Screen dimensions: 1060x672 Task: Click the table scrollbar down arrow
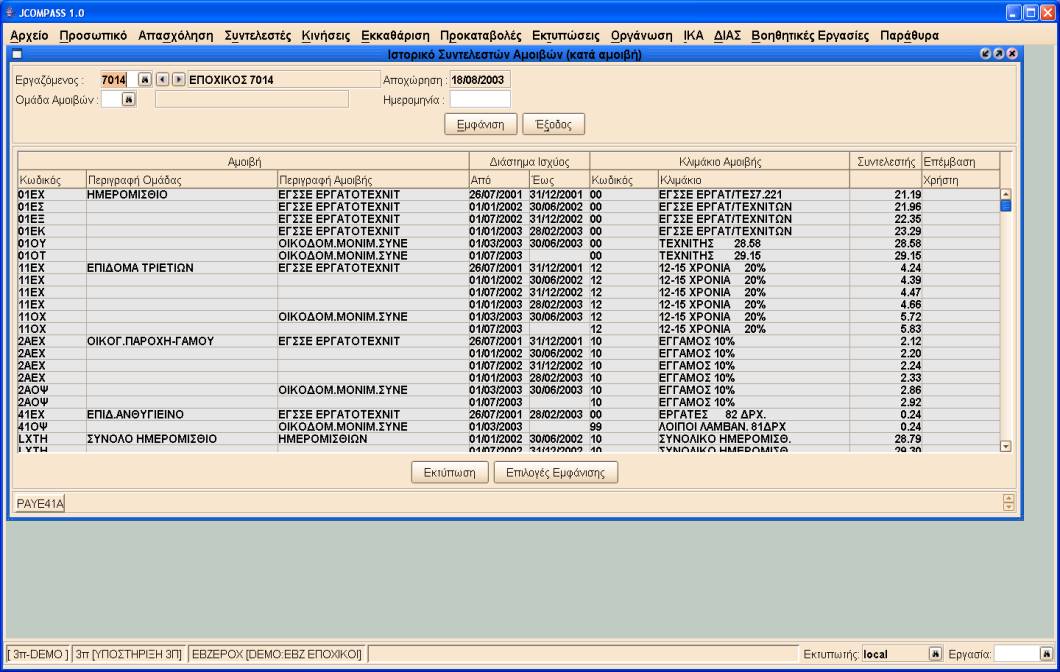click(1005, 446)
